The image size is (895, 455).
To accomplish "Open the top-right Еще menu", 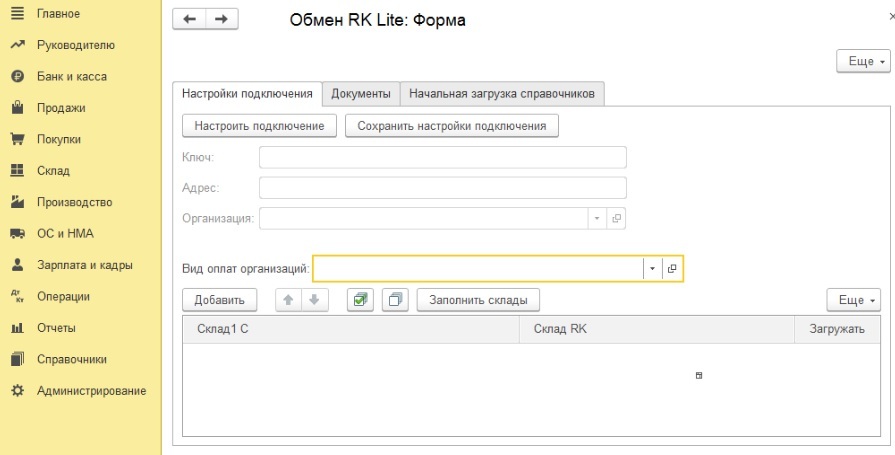I will (x=862, y=62).
